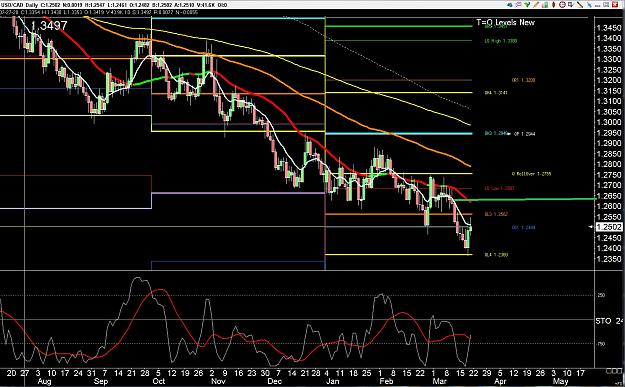Screen dimensions: 625x387
Task: Click the 1.3450 price axis label
Action: point(609,28)
